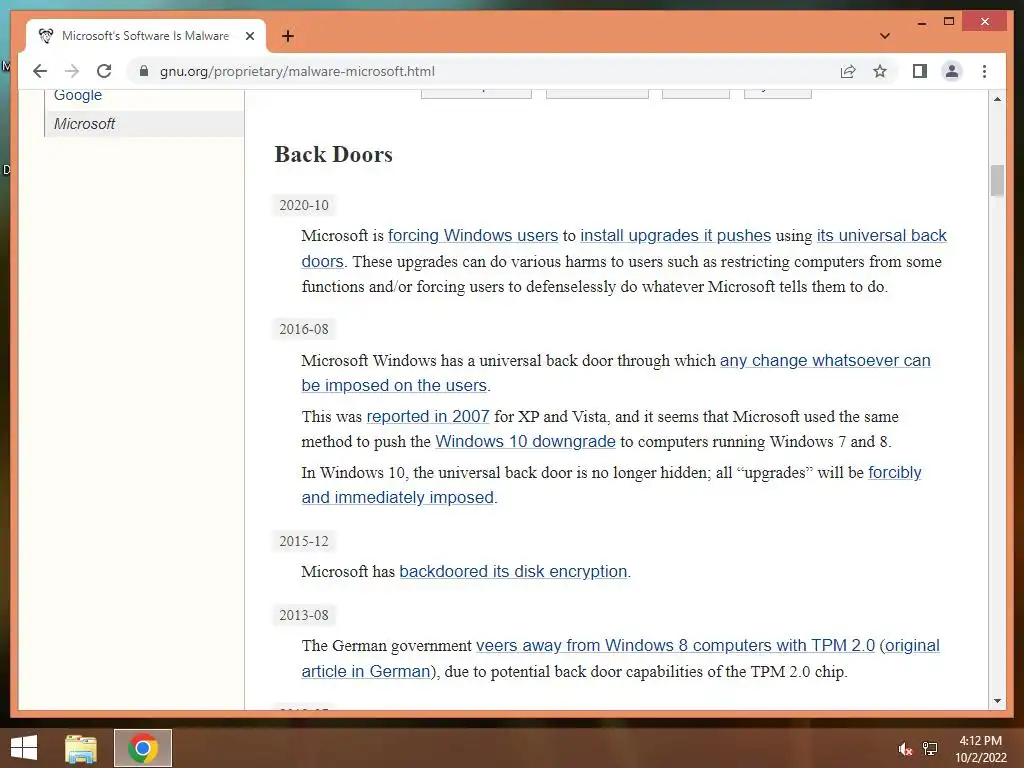This screenshot has width=1024, height=768.
Task: Open 'any change whatsoever can be imposed' link
Action: pos(825,360)
